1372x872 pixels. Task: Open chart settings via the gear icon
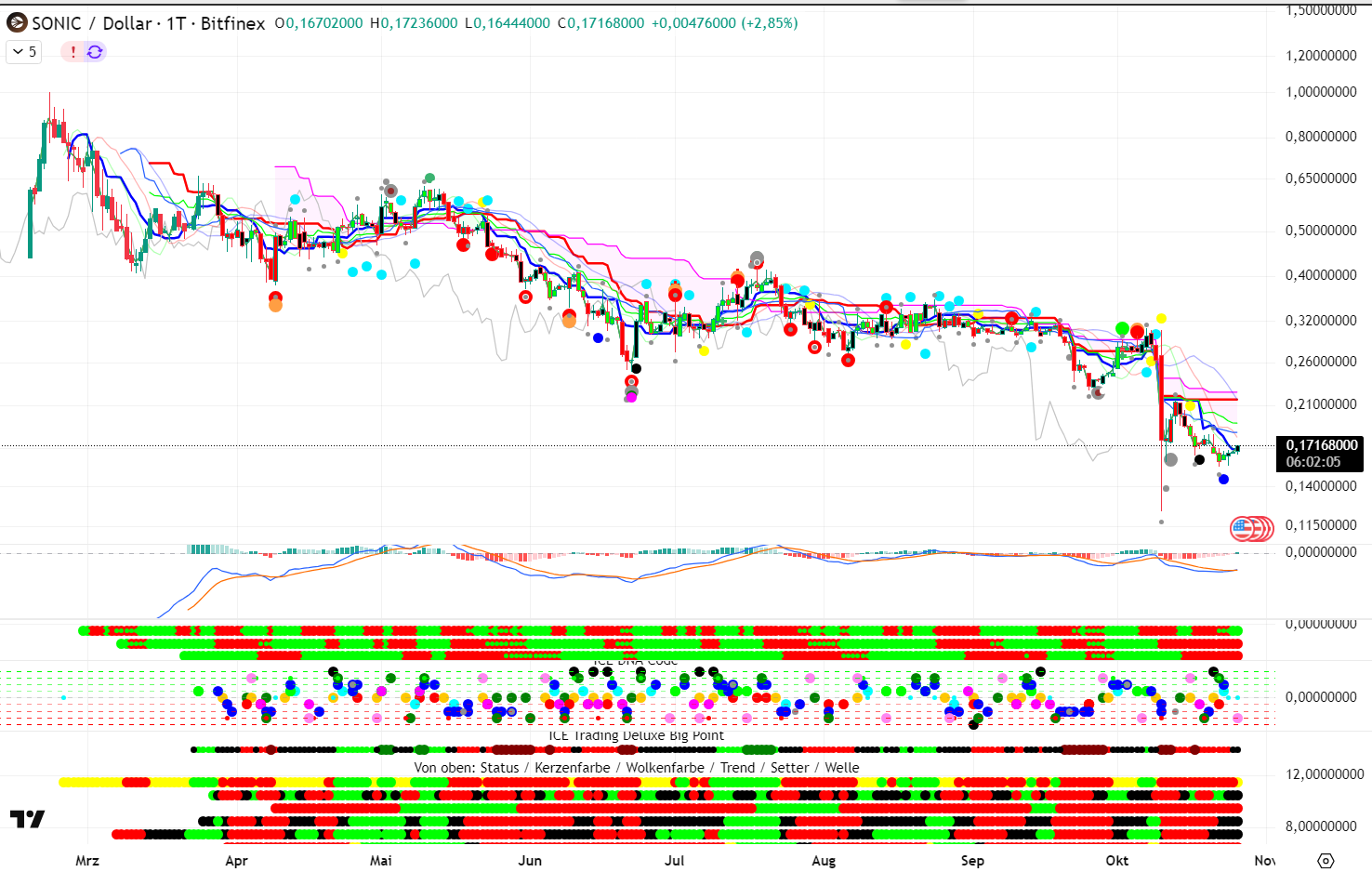pyautogui.click(x=1326, y=861)
